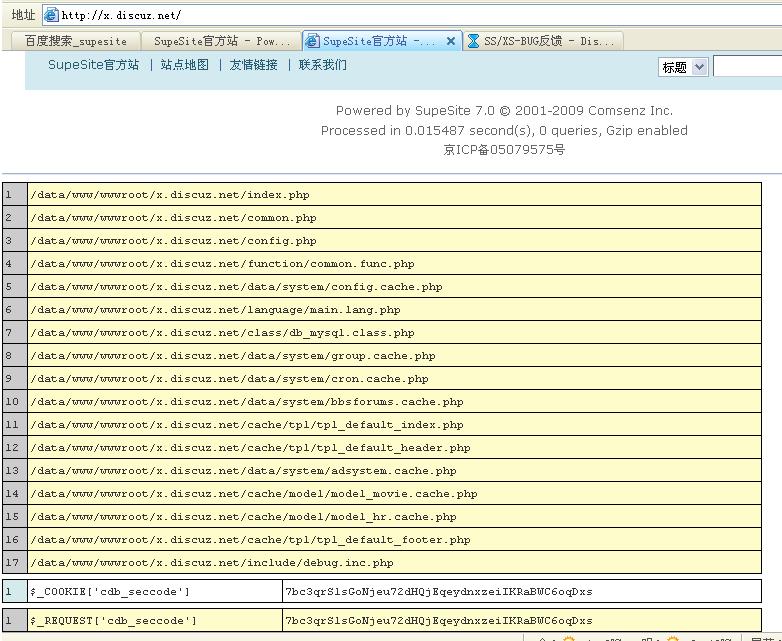Click IE icon on active SupeSite tab

pyautogui.click(x=312, y=41)
